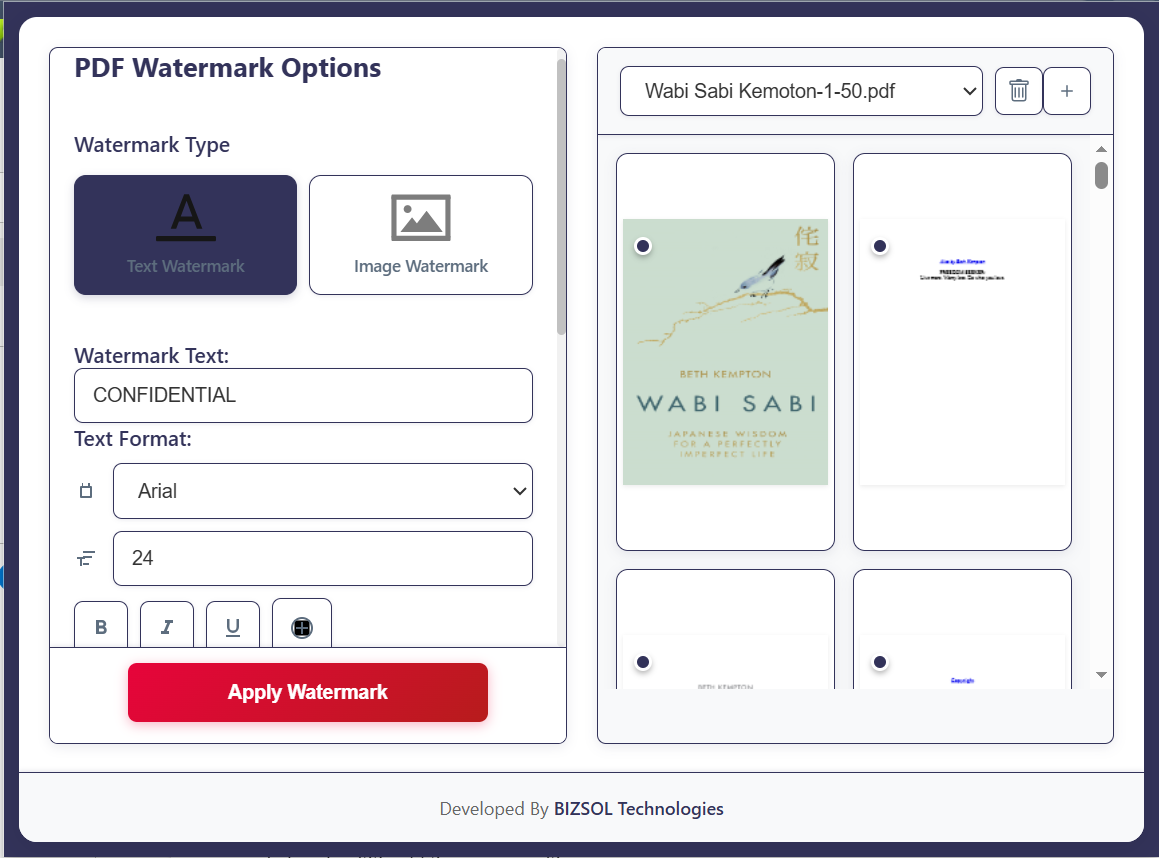
Task: Click the Watermark Text input field
Action: [x=303, y=395]
